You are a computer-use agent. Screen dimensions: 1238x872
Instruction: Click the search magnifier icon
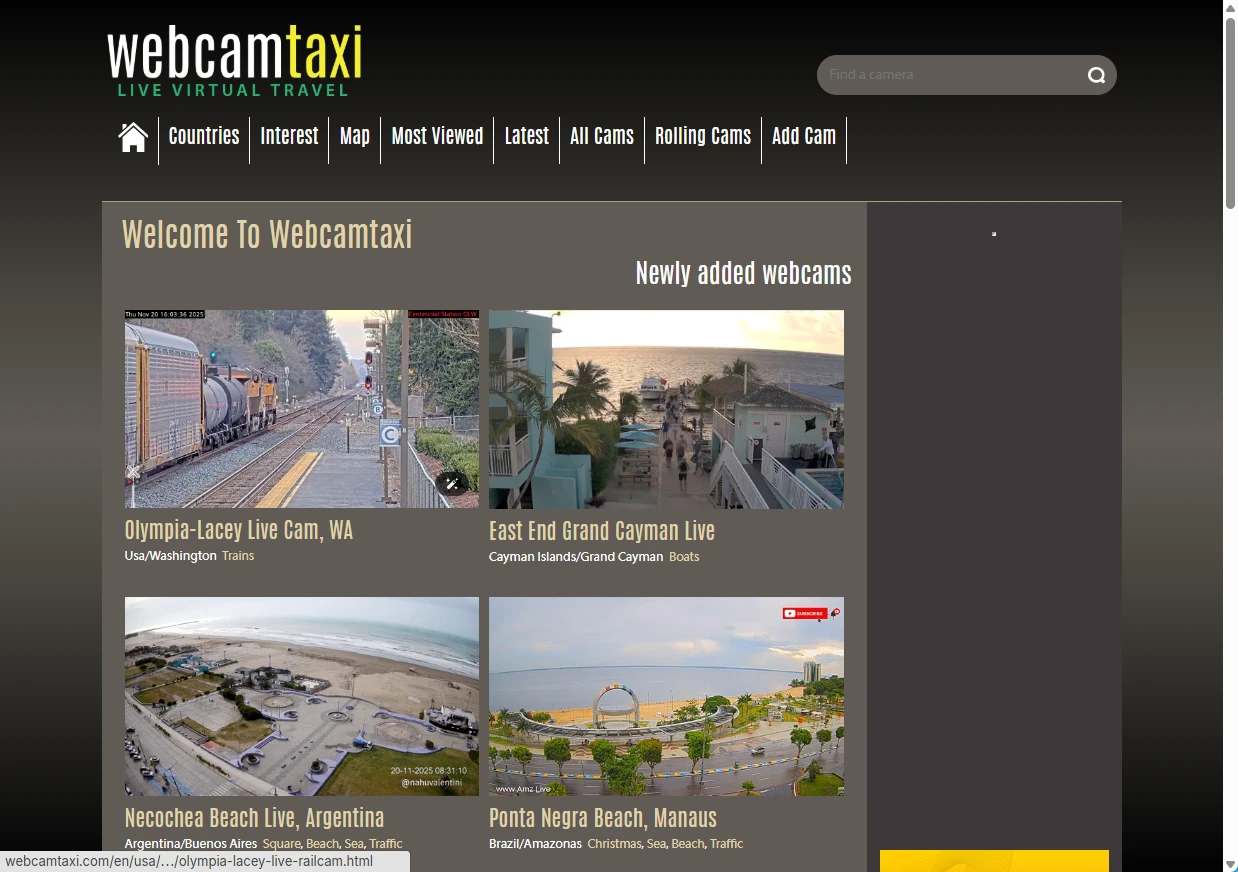pyautogui.click(x=1096, y=75)
